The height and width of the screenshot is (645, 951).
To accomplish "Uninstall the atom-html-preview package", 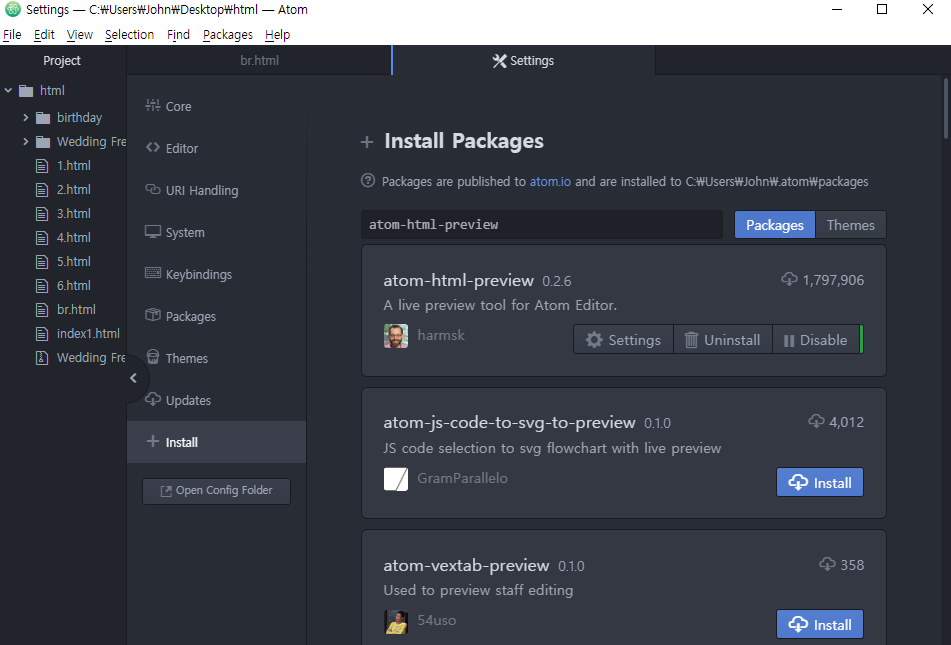I will coord(723,340).
